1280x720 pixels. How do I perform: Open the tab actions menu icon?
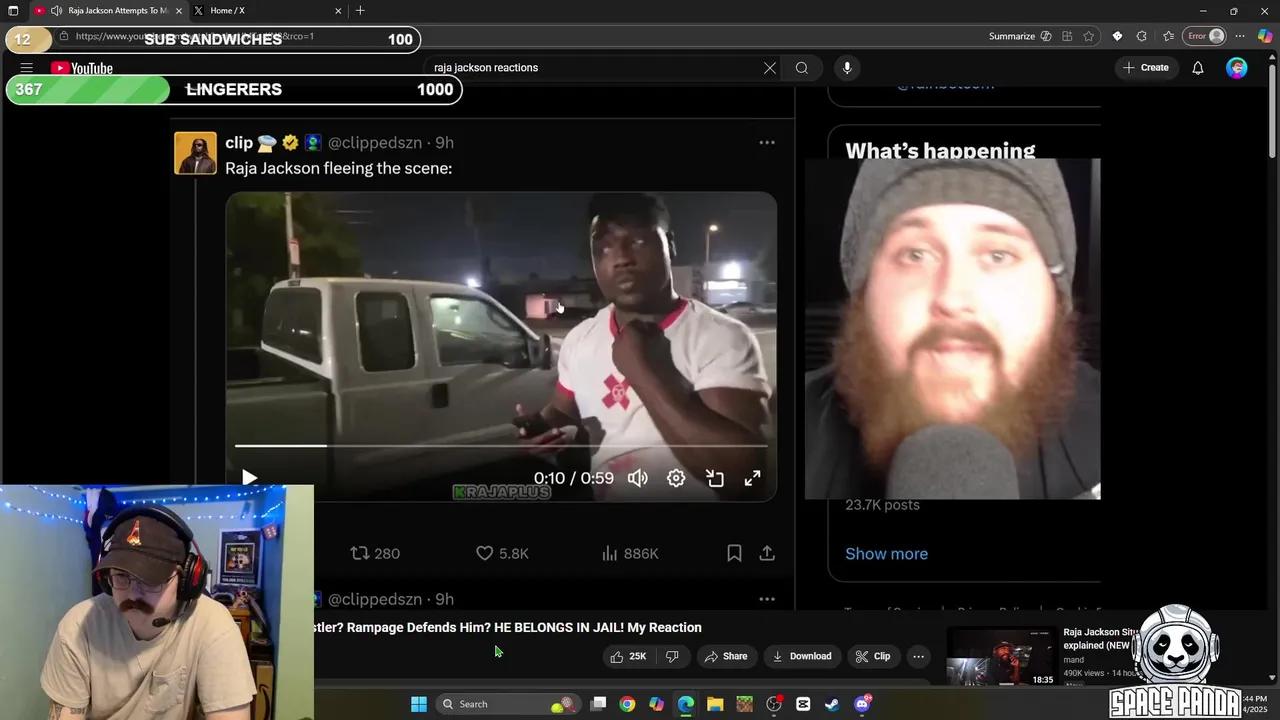point(13,11)
